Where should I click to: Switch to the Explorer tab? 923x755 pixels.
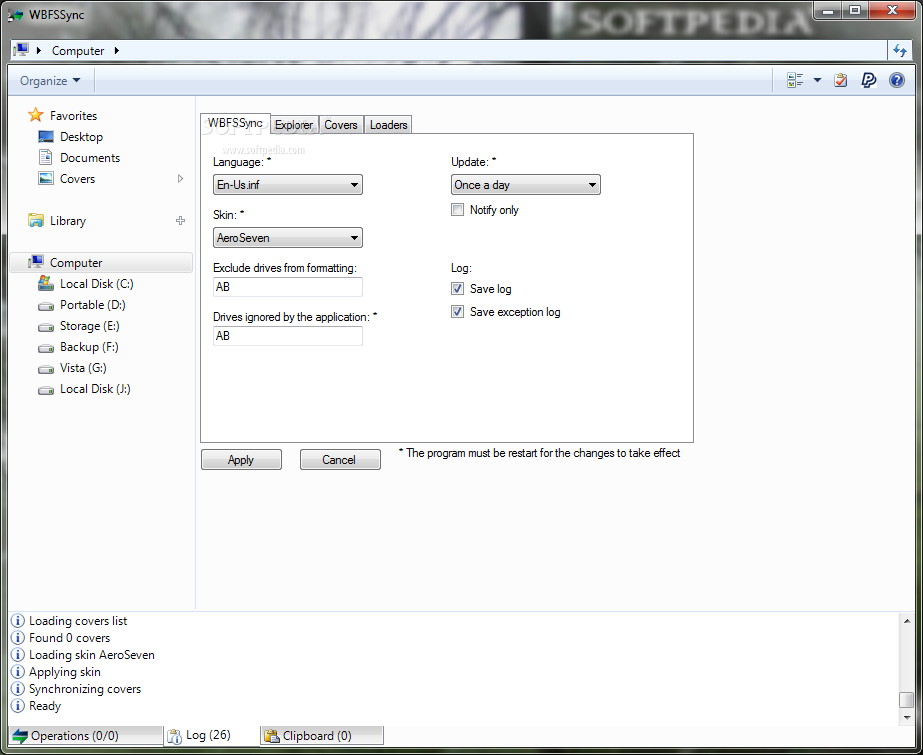(x=294, y=125)
